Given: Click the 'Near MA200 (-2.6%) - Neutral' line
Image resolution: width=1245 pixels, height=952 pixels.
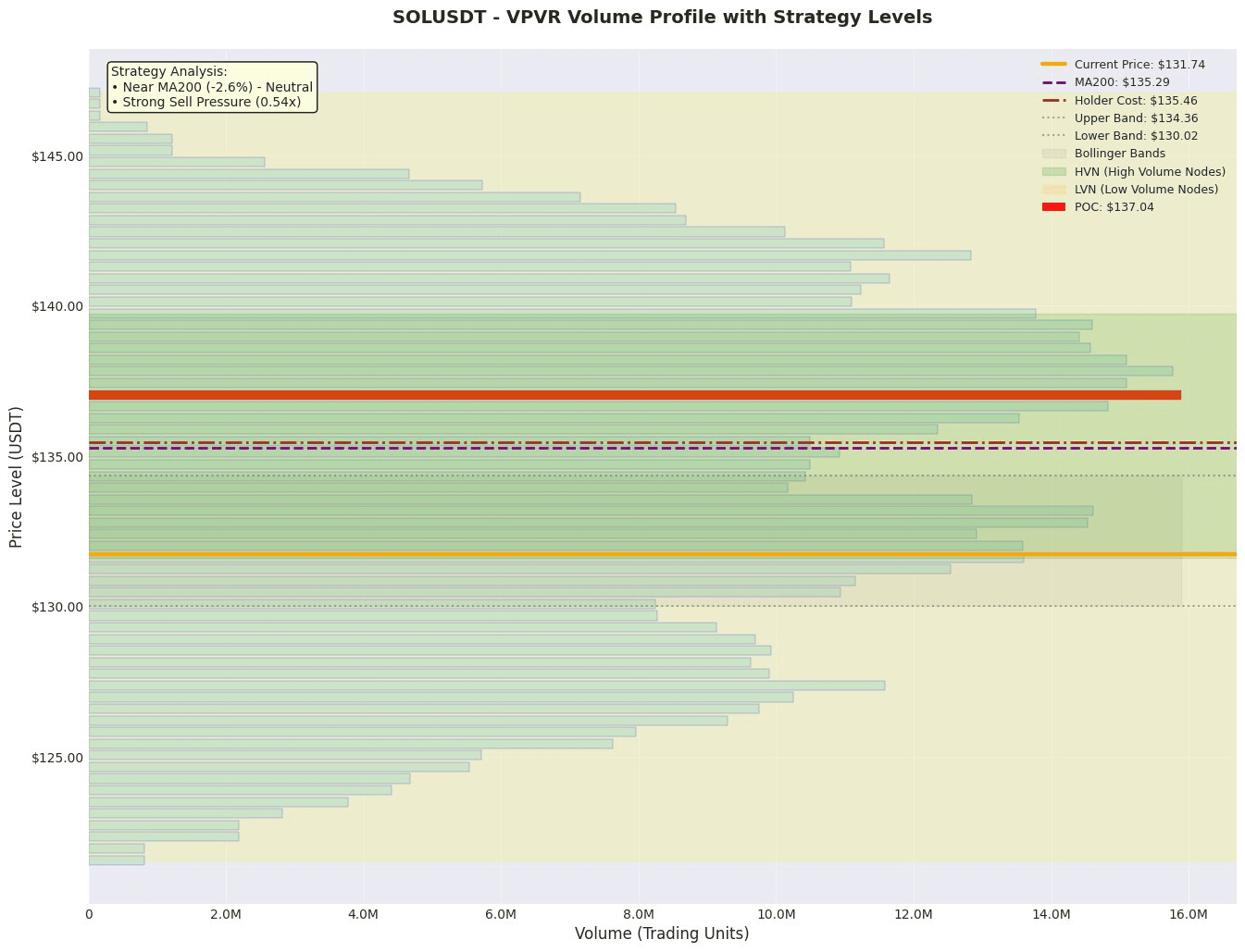Looking at the screenshot, I should pyautogui.click(x=212, y=87).
